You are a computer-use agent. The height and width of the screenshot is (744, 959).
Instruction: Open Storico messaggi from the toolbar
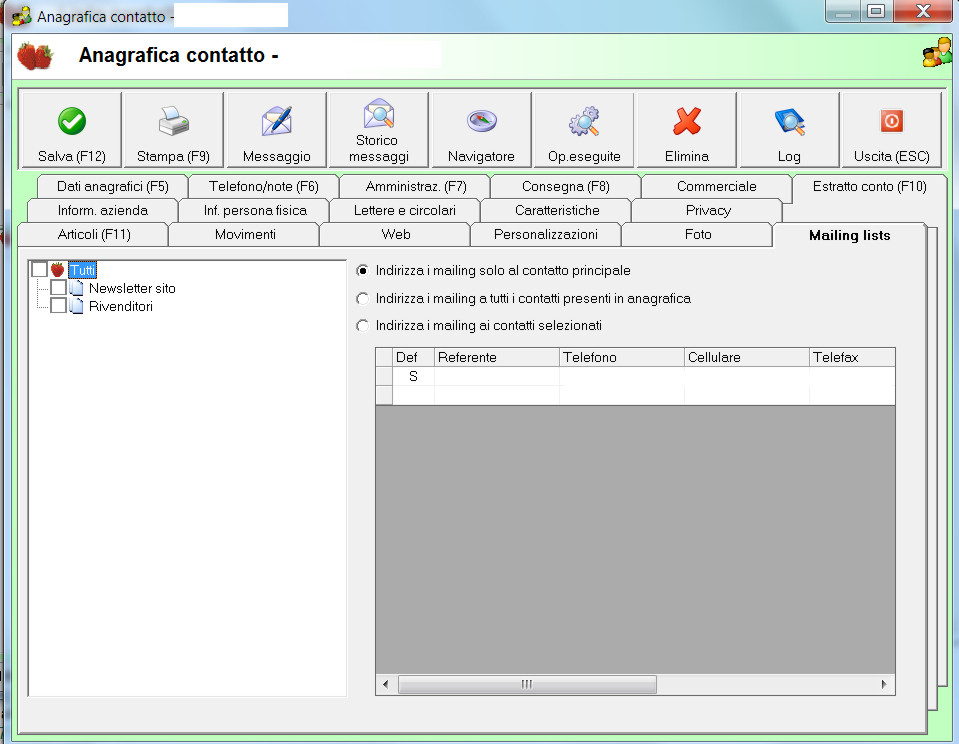click(x=379, y=130)
